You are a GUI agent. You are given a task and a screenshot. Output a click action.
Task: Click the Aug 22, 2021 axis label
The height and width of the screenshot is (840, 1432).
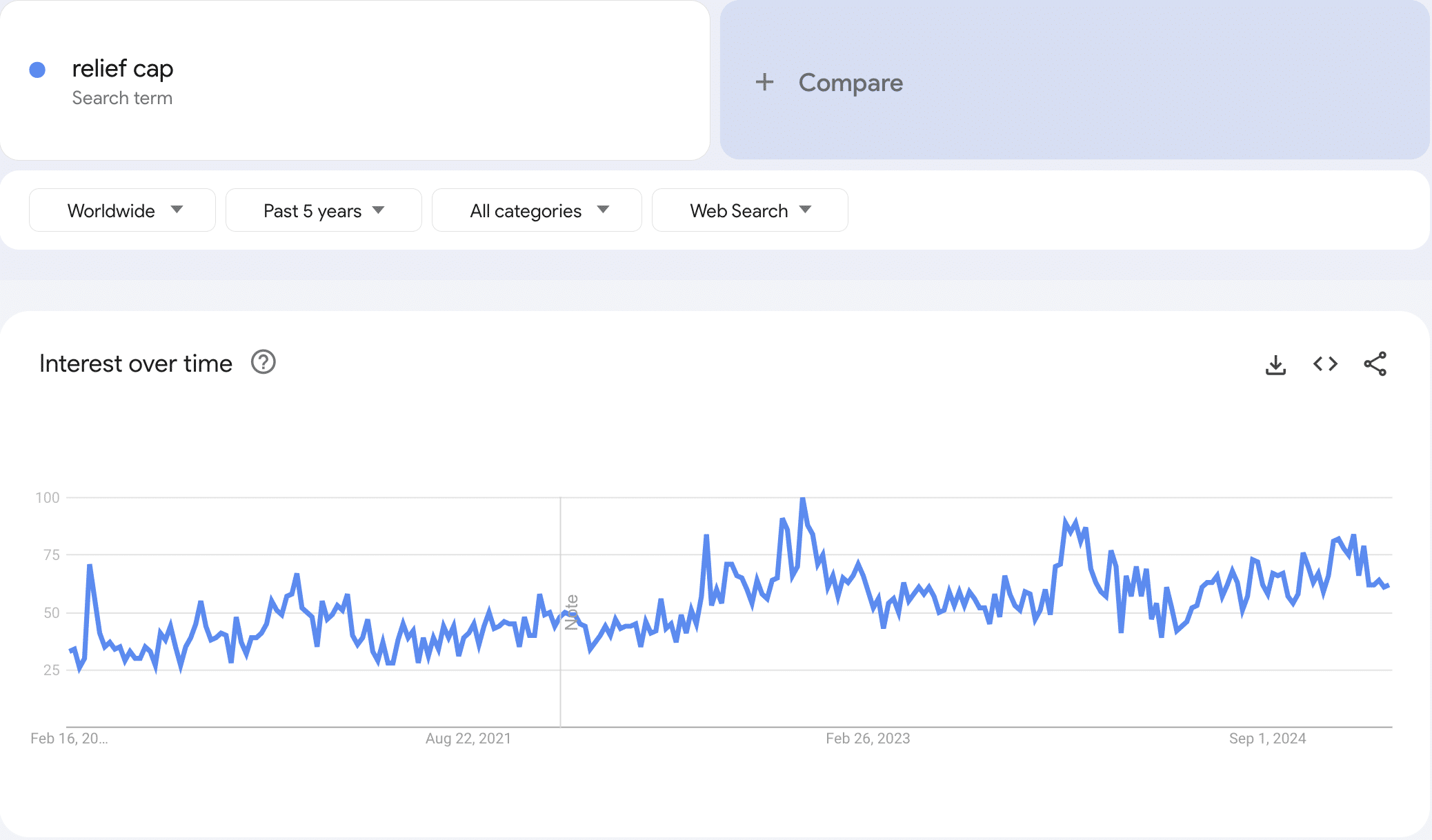click(468, 739)
